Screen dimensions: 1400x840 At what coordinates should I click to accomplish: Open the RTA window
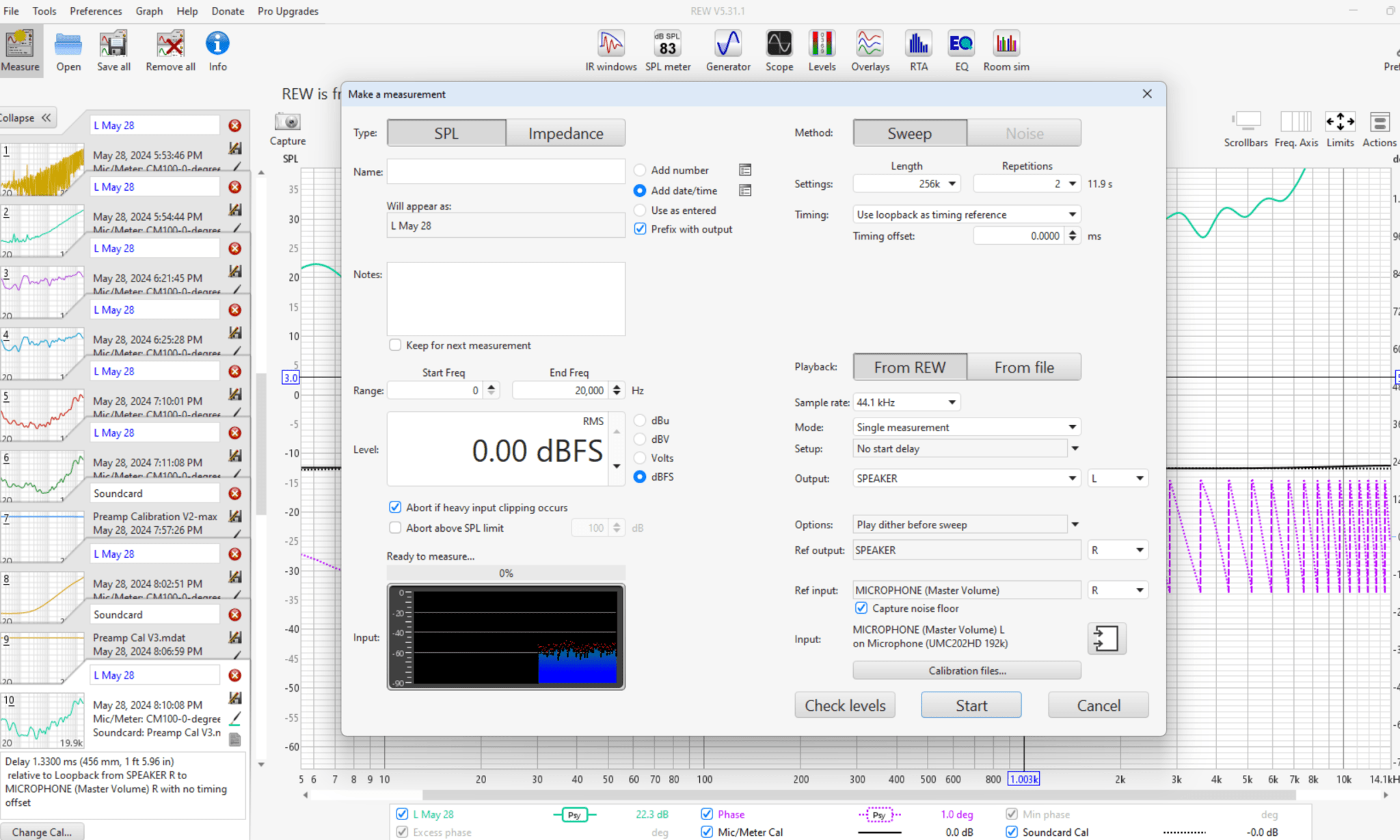(x=919, y=51)
